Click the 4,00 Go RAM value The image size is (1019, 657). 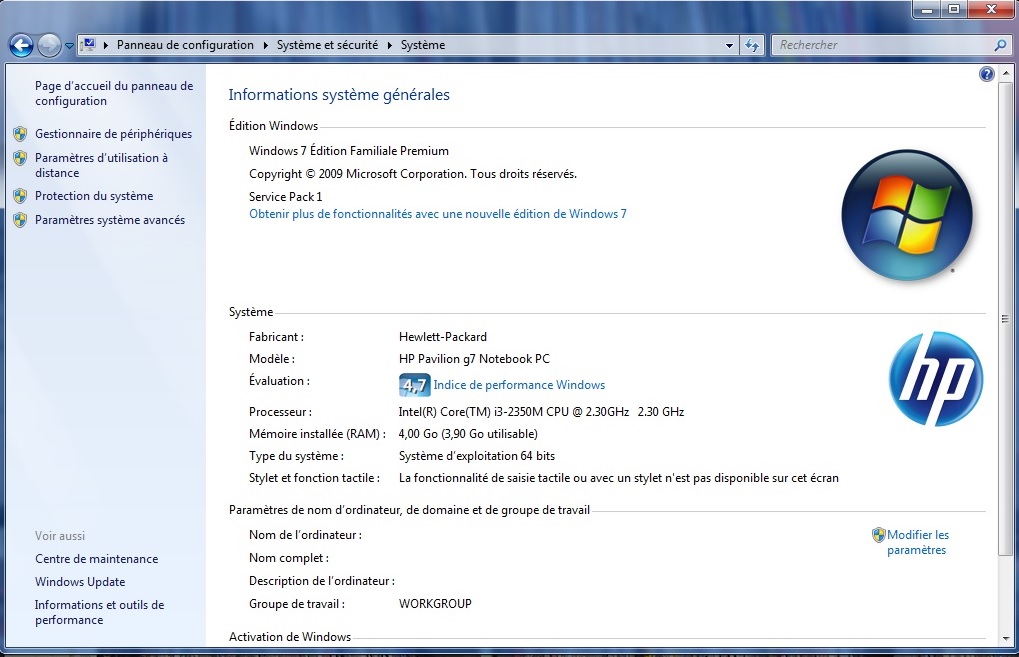tap(468, 433)
